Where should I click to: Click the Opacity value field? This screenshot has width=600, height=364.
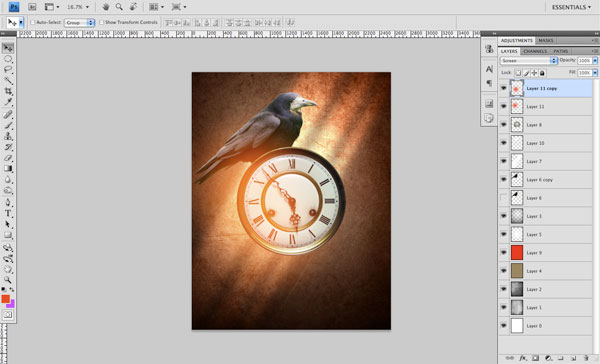[x=584, y=60]
